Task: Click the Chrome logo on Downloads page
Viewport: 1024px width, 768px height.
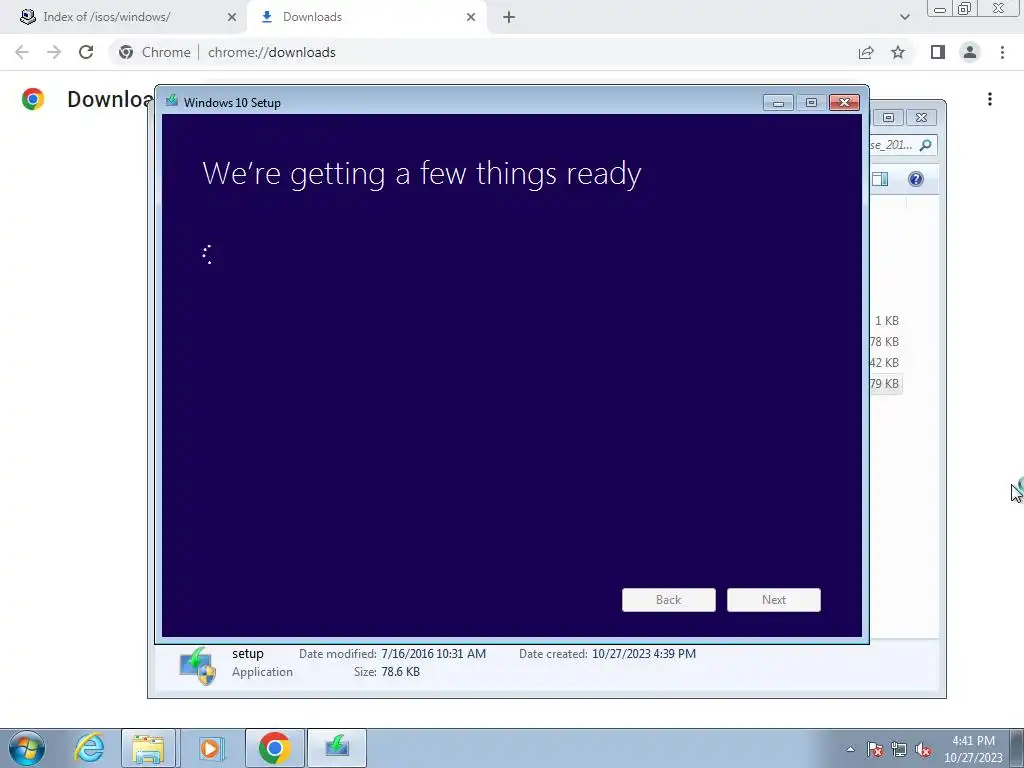Action: point(33,99)
